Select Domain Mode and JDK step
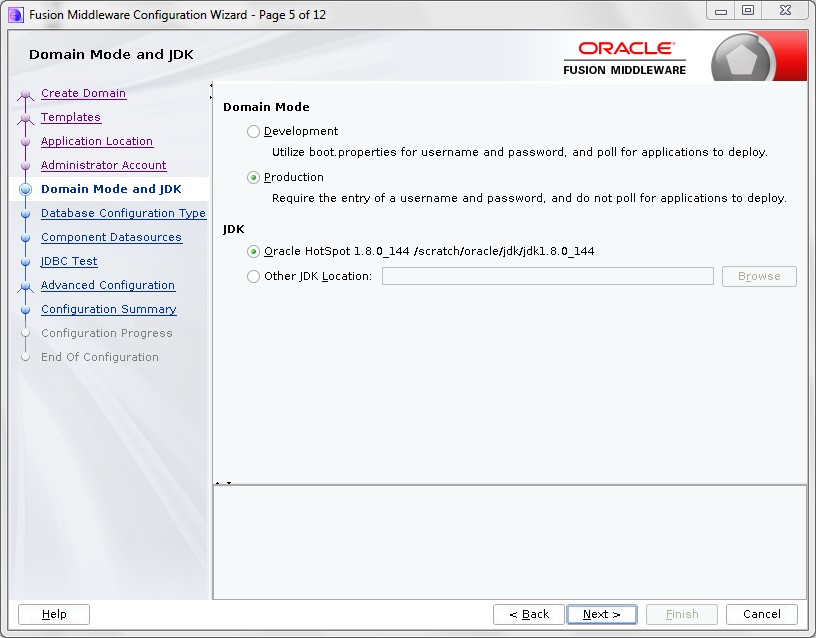816x638 pixels. [x=111, y=189]
